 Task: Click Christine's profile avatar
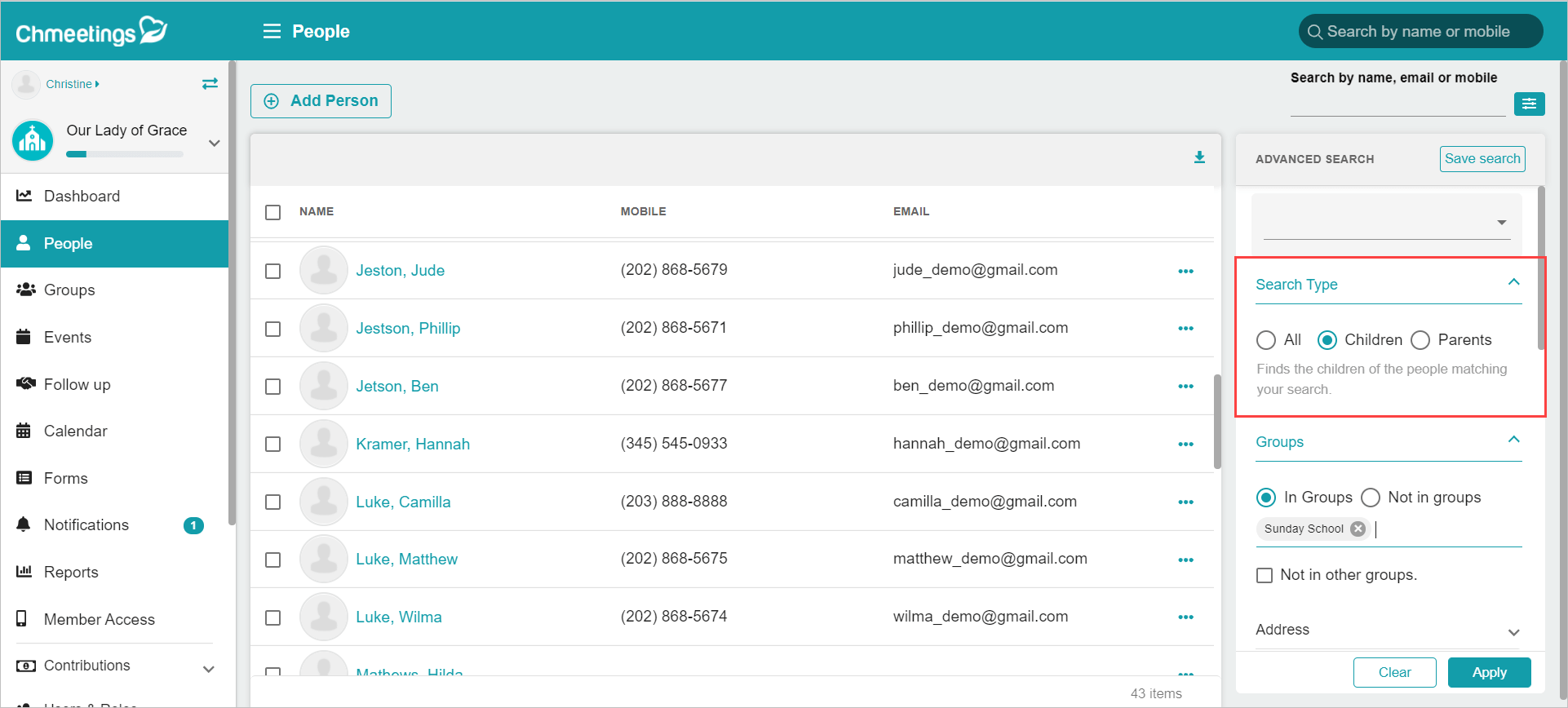coord(26,84)
